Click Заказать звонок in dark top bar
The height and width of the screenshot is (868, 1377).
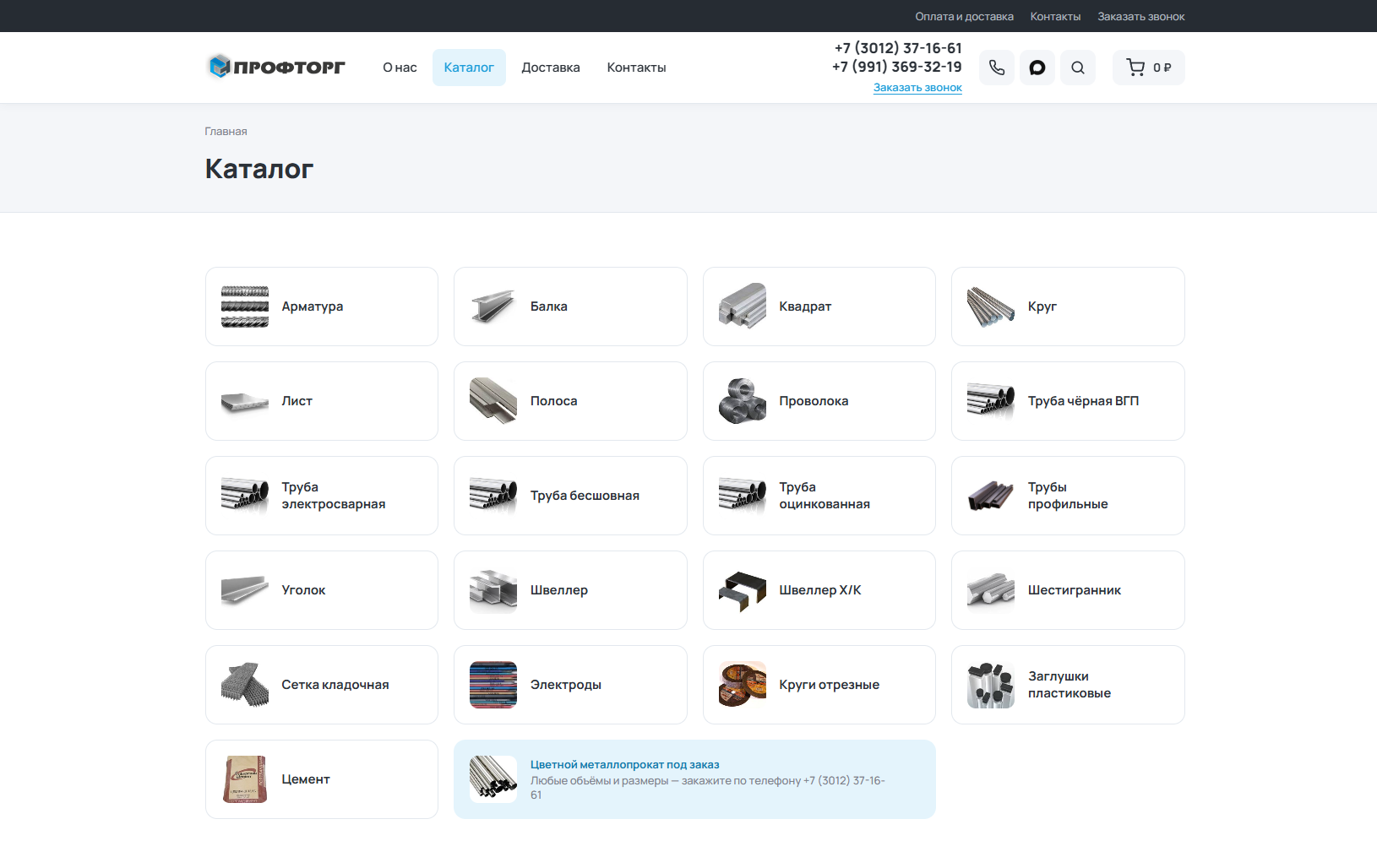[1140, 16]
